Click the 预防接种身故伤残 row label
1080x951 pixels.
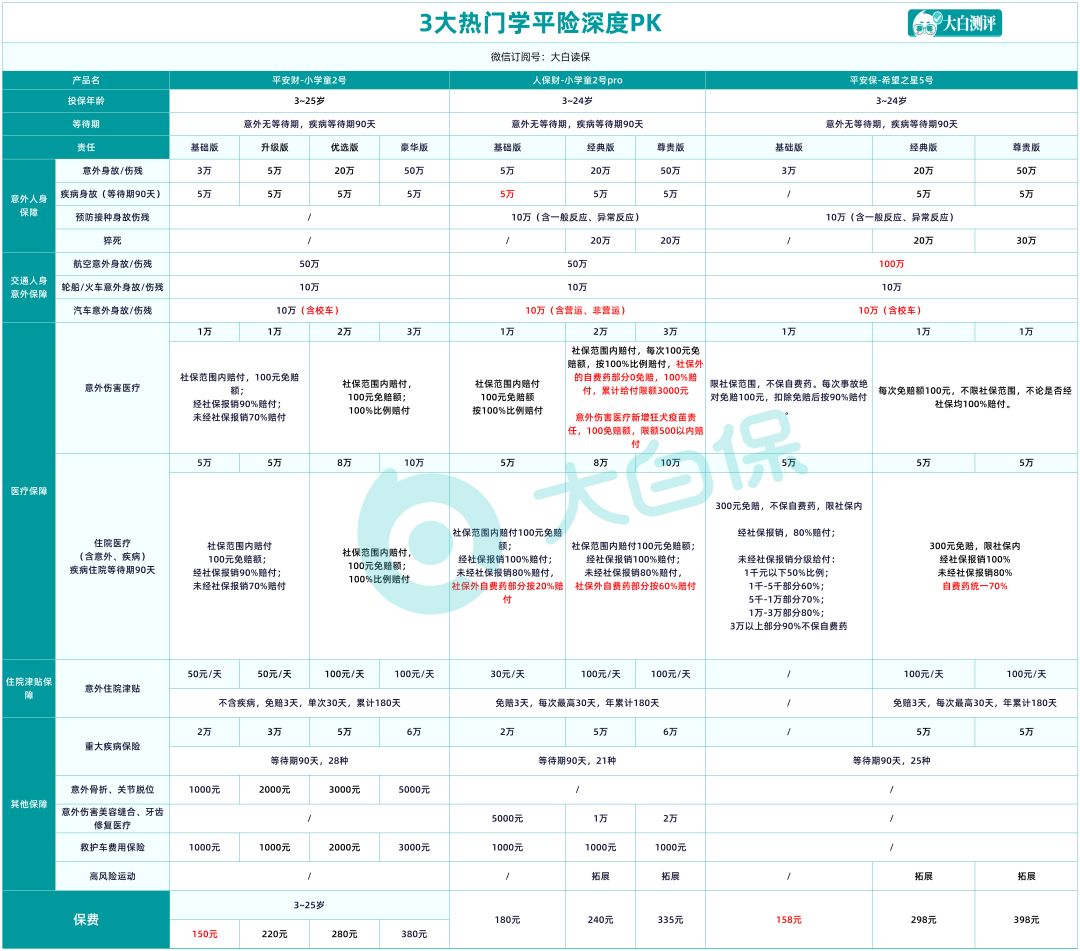pos(112,217)
